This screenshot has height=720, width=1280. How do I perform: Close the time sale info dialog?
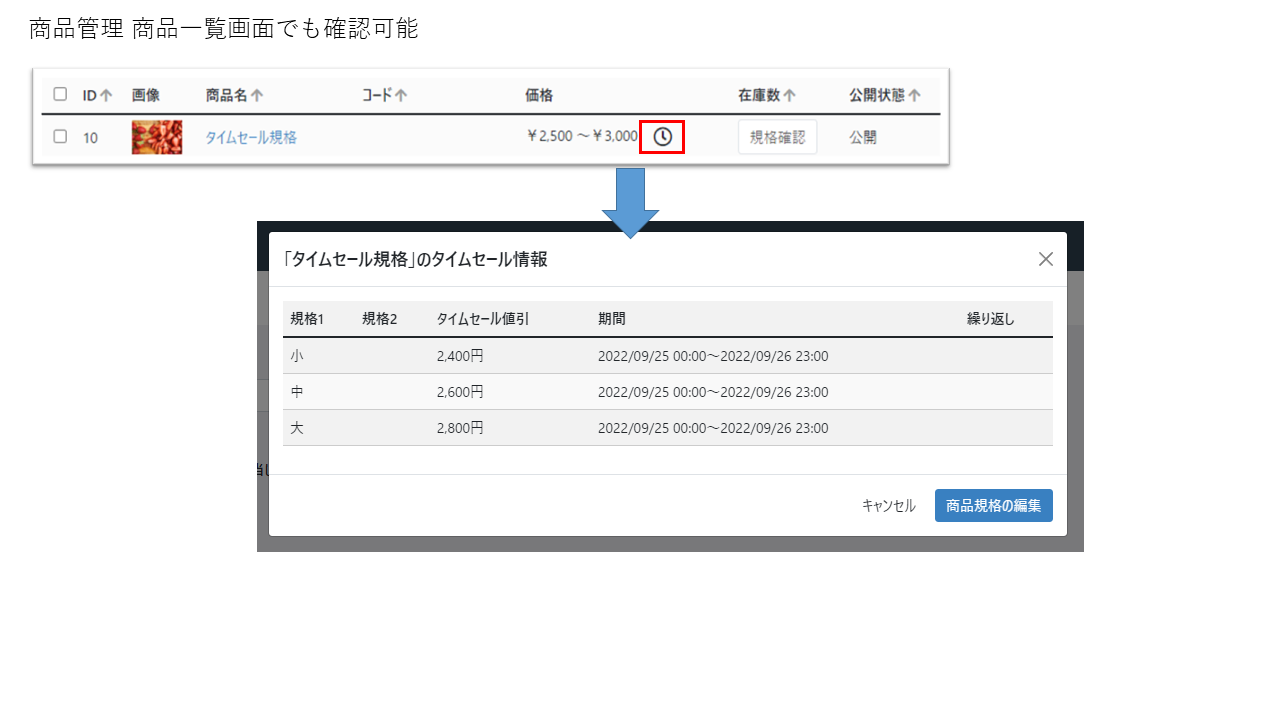(x=1046, y=259)
